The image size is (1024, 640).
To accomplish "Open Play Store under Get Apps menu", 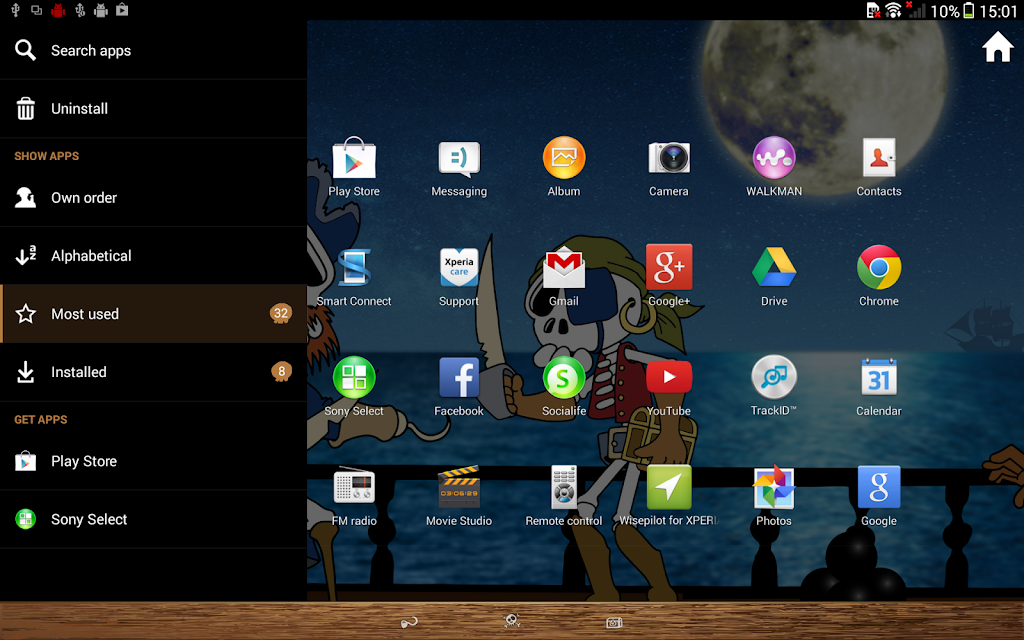I will click(153, 461).
